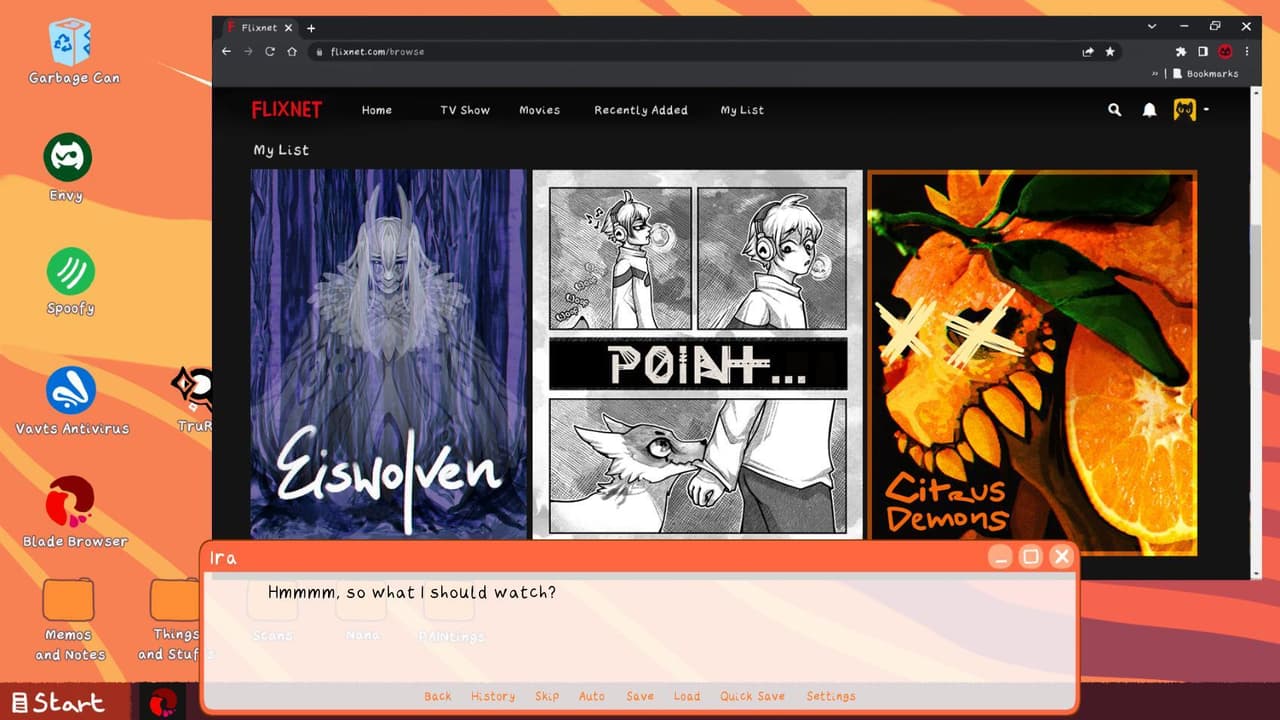Reload the Flixnet page
The height and width of the screenshot is (720, 1280).
[270, 51]
